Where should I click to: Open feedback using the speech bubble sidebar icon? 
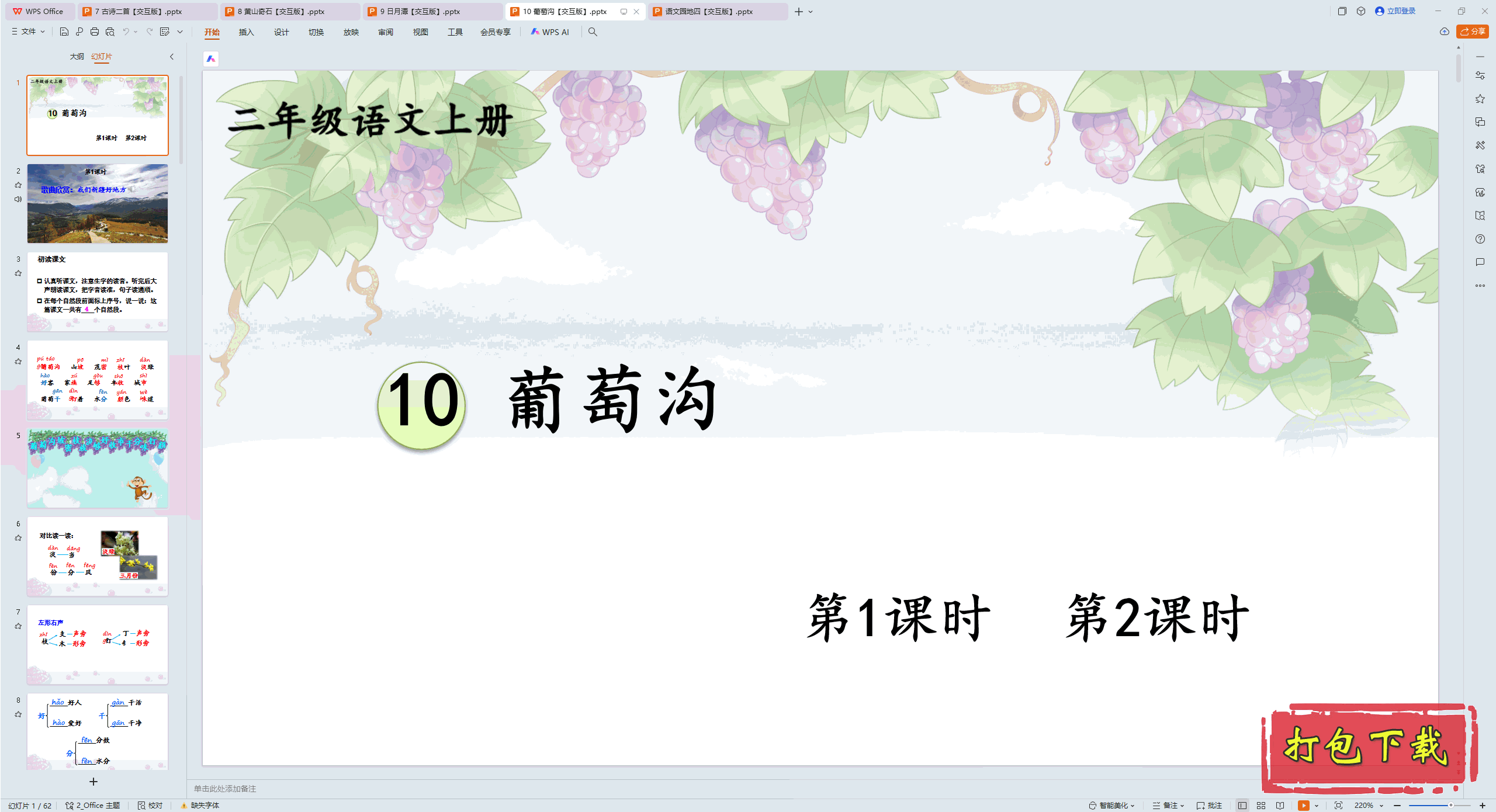(x=1480, y=262)
